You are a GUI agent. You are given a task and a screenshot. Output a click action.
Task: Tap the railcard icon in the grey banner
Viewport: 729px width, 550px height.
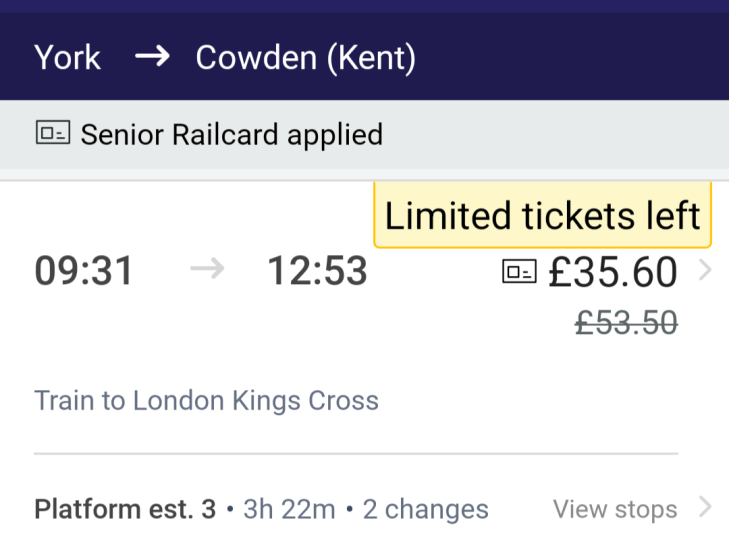[52, 134]
